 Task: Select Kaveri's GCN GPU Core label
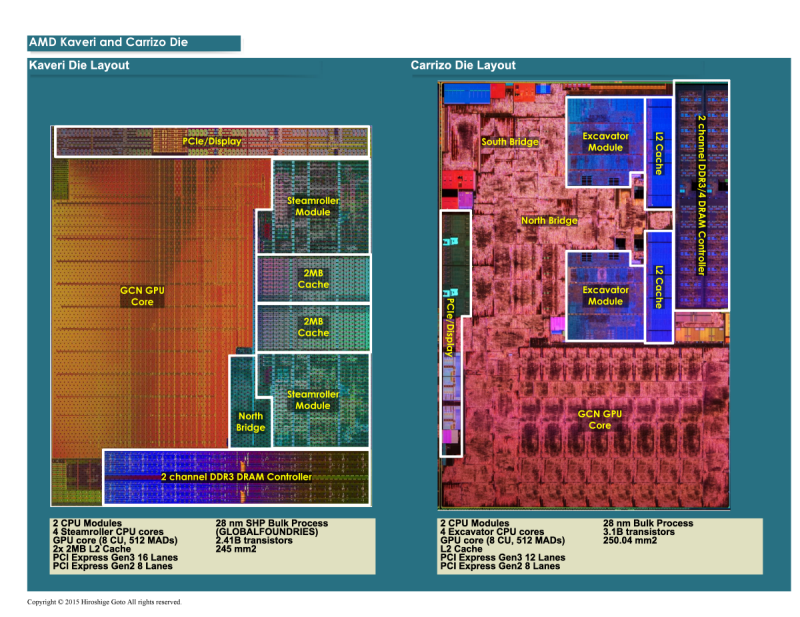pos(143,295)
